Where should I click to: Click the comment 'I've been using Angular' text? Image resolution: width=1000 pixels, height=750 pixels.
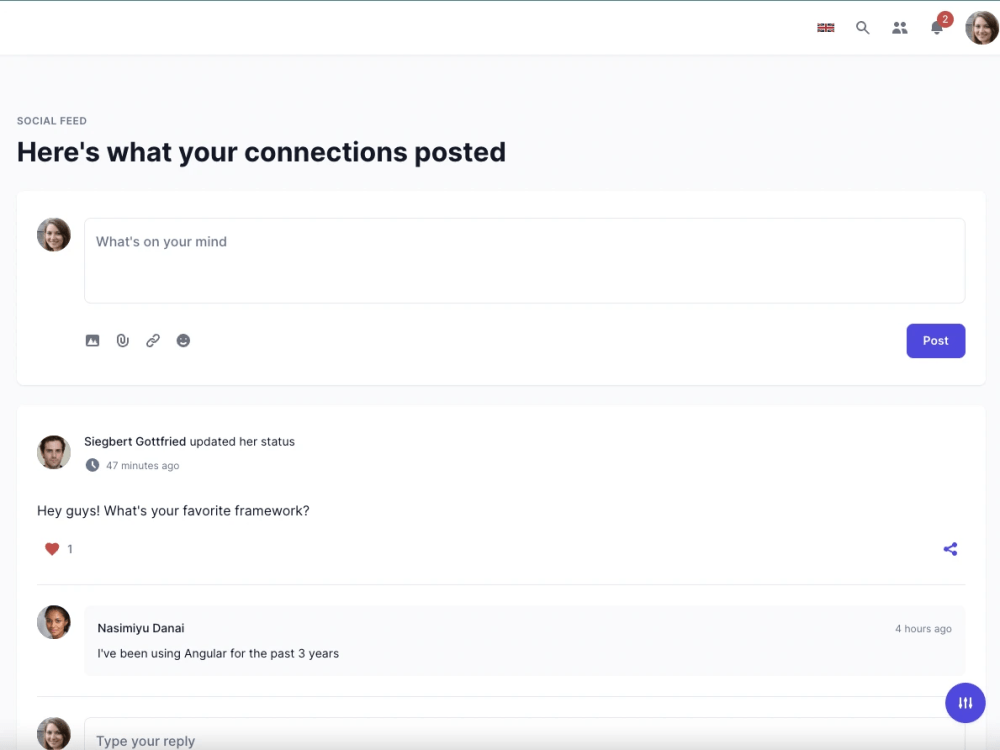click(x=218, y=654)
